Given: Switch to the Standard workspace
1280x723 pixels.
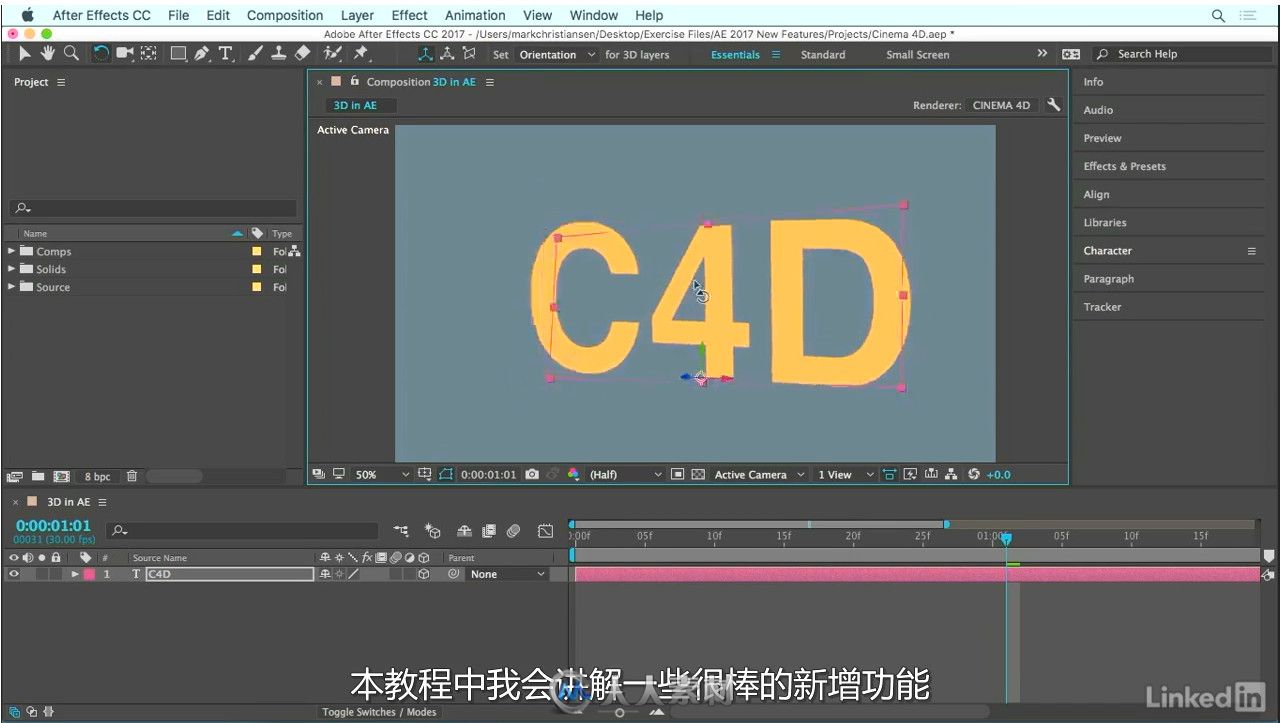Looking at the screenshot, I should 823,55.
